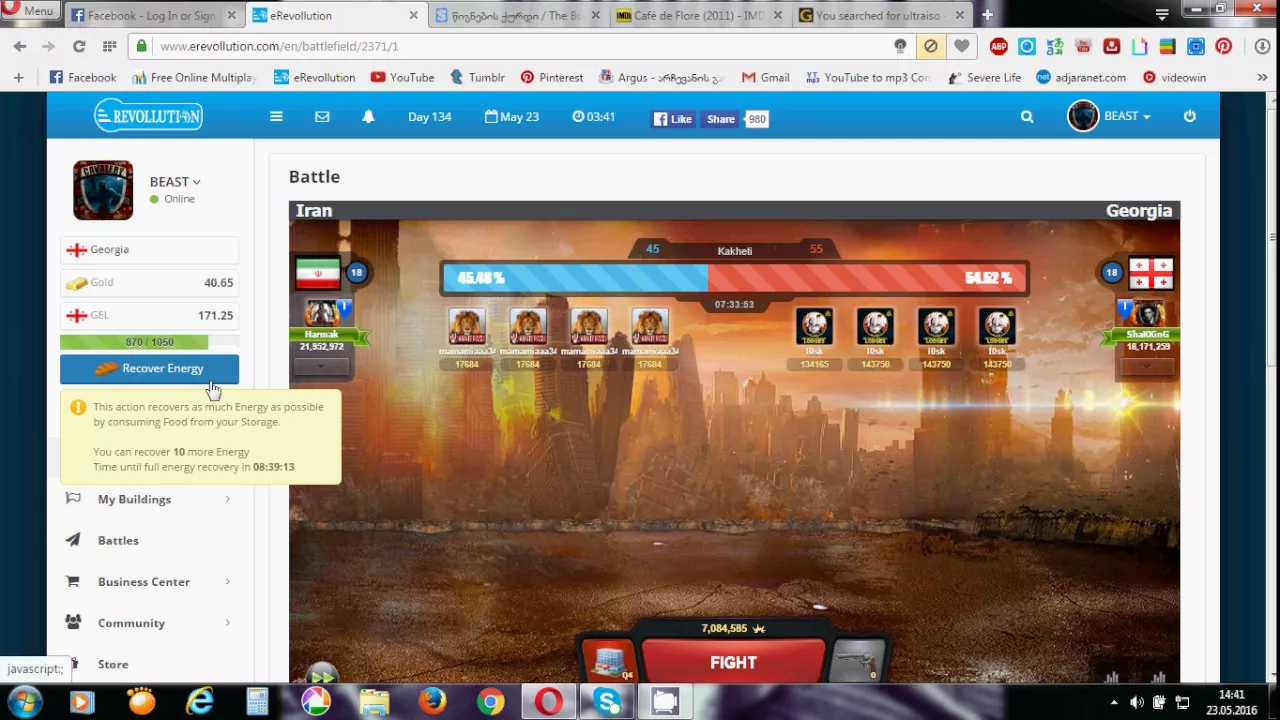Open the add new tab plus button
The height and width of the screenshot is (720, 1280).
click(x=987, y=15)
